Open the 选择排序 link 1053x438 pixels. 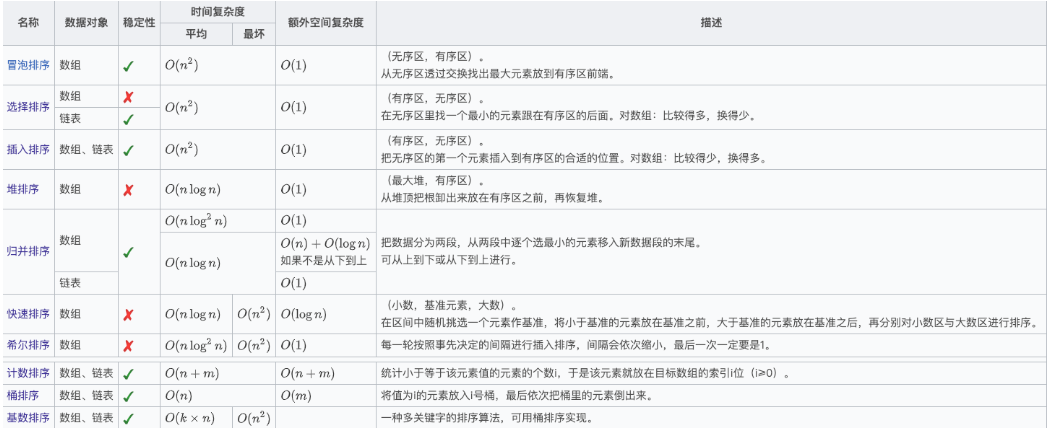point(28,107)
